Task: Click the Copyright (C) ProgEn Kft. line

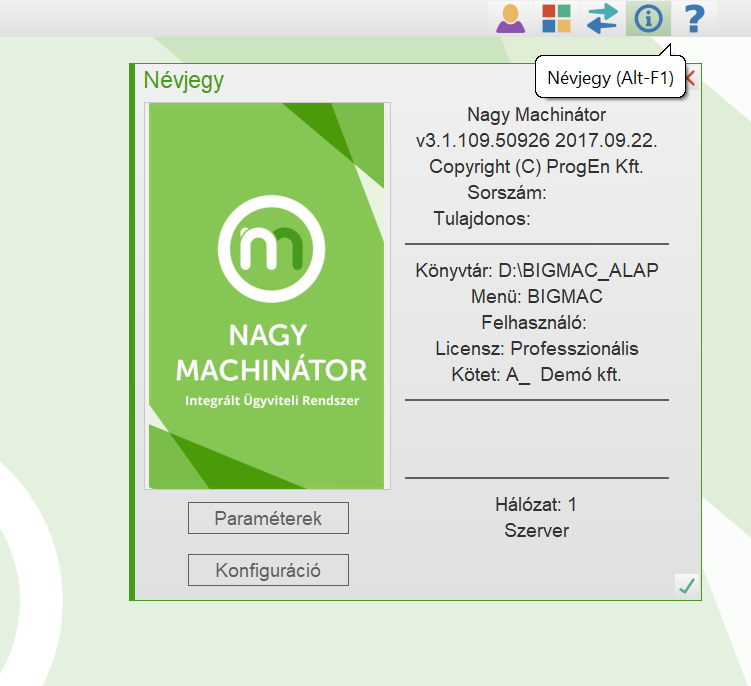Action: coord(536,167)
